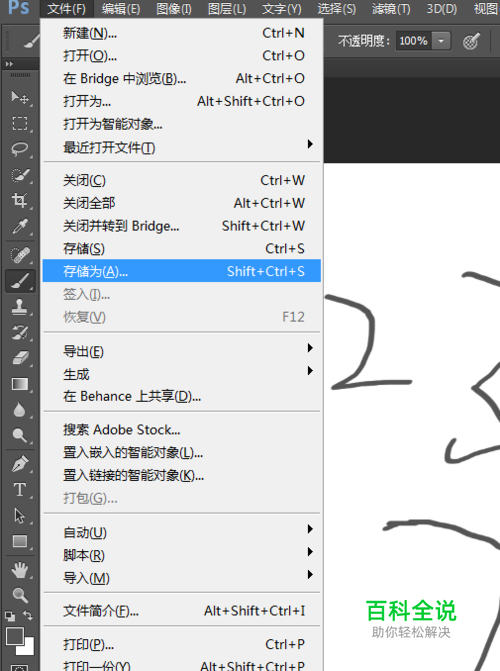Click the default colors icon

[x=9, y=616]
